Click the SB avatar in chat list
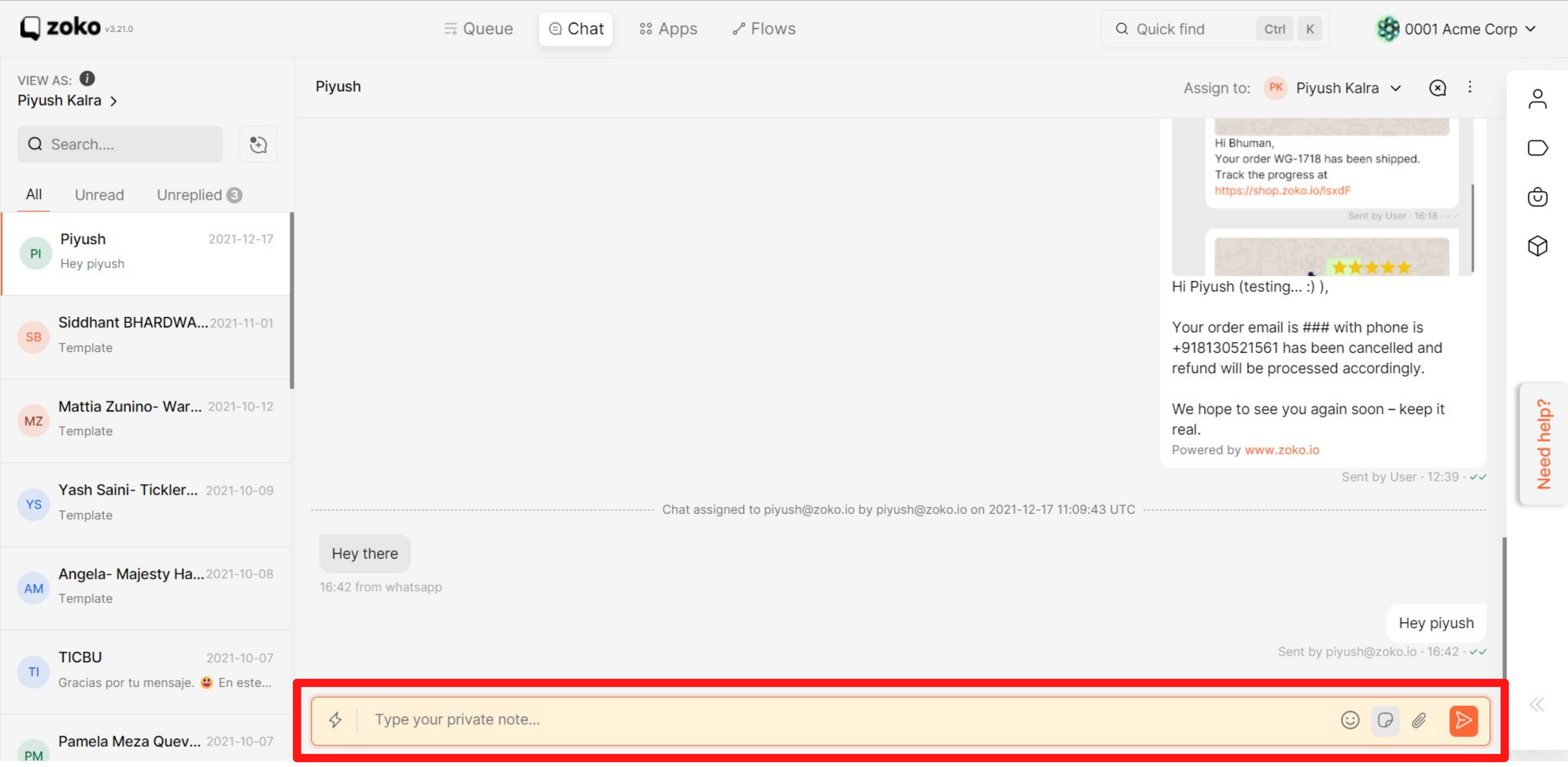This screenshot has height=767, width=1568. 34,337
